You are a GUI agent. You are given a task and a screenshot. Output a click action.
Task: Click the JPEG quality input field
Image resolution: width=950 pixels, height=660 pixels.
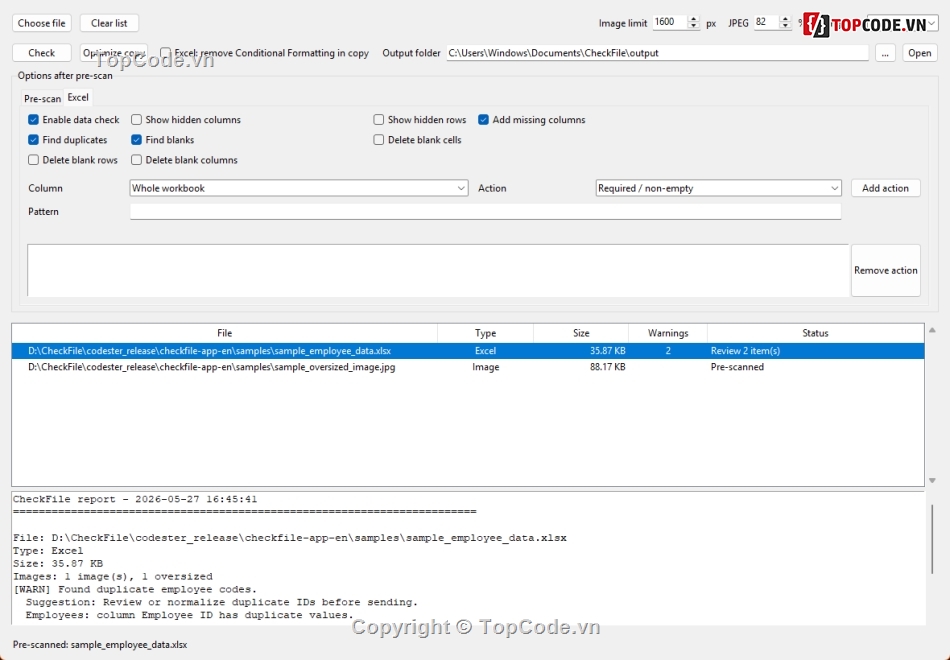tap(766, 22)
